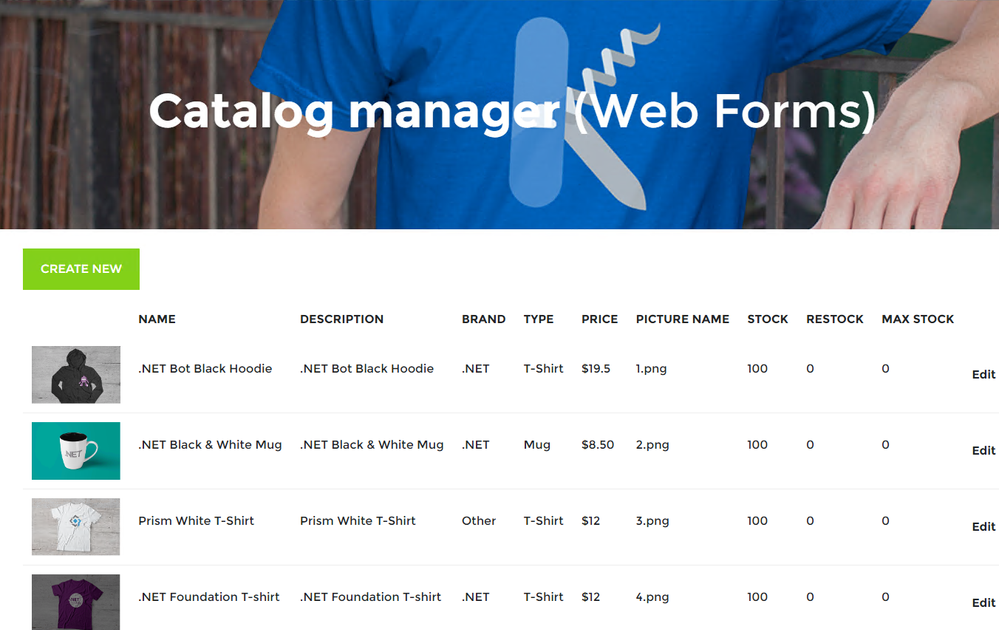Click the 'Mug' type cell
The width and height of the screenshot is (999, 630).
[537, 445]
